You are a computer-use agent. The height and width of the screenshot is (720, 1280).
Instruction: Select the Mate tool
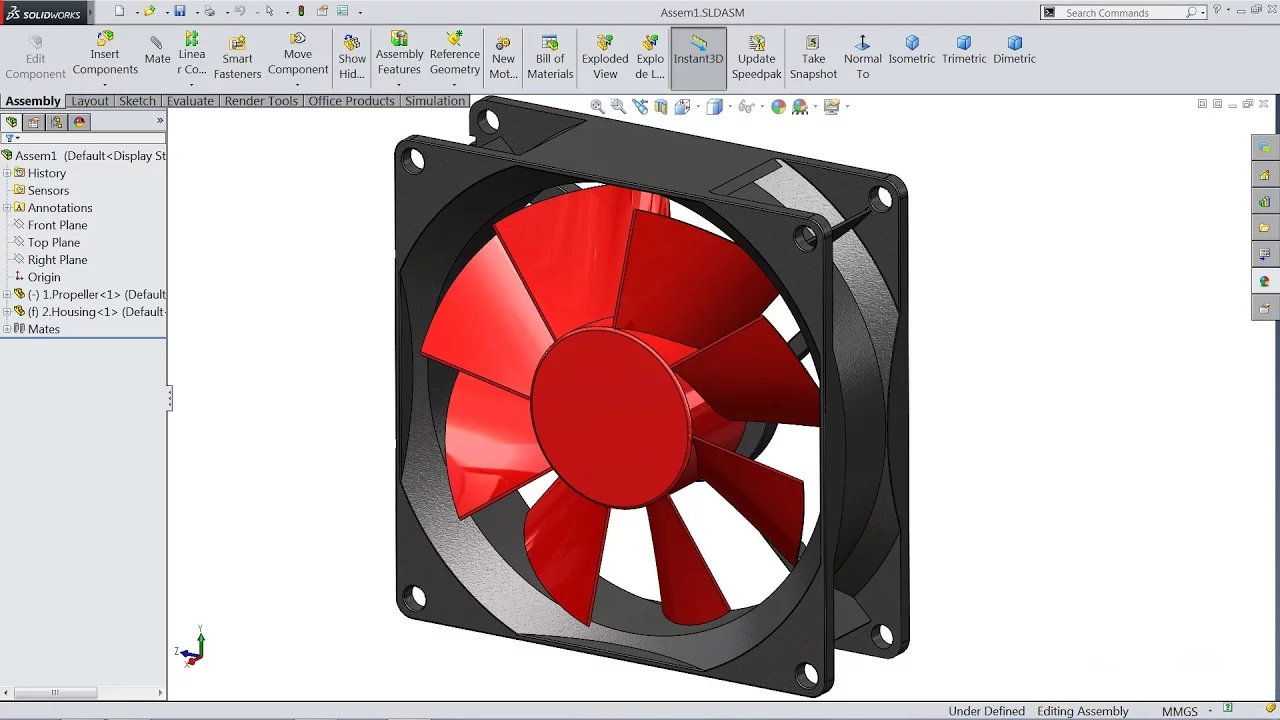coord(157,51)
